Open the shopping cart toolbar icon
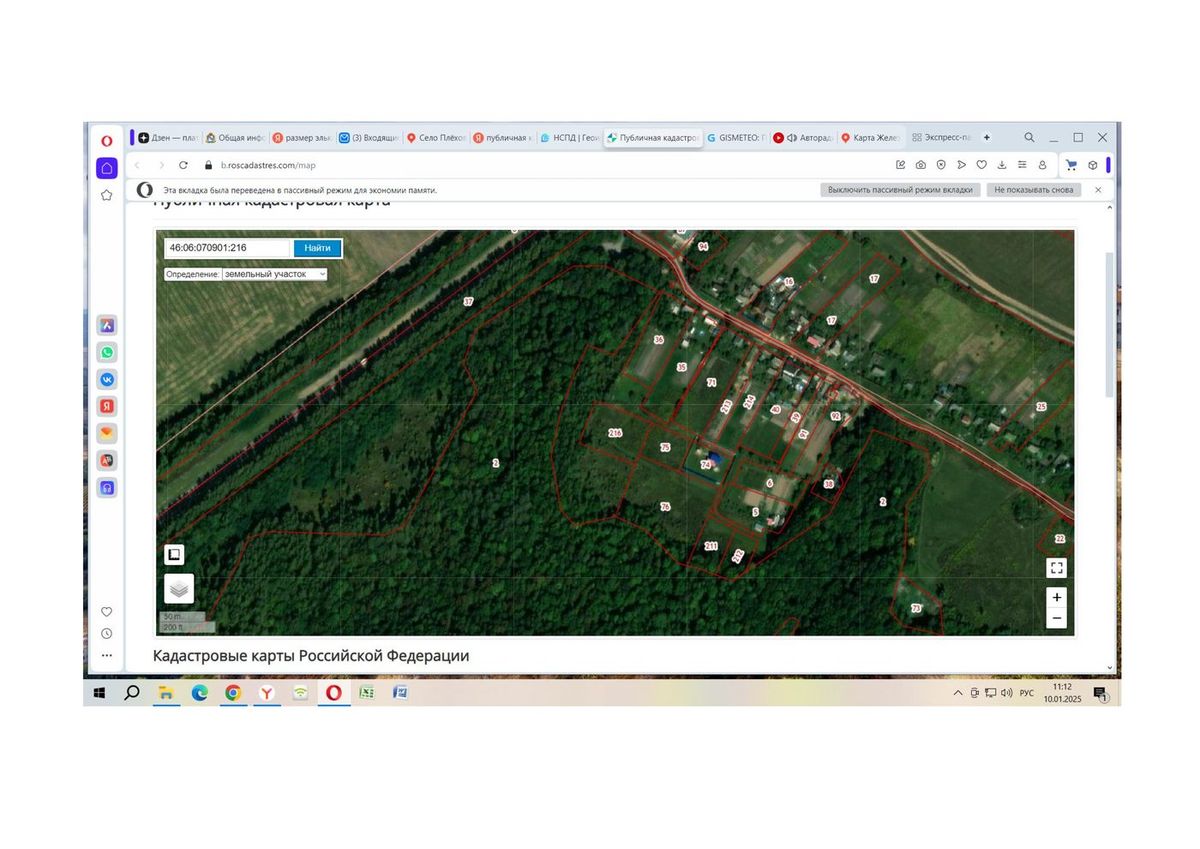This screenshot has width=1200, height=849. pyautogui.click(x=1071, y=165)
